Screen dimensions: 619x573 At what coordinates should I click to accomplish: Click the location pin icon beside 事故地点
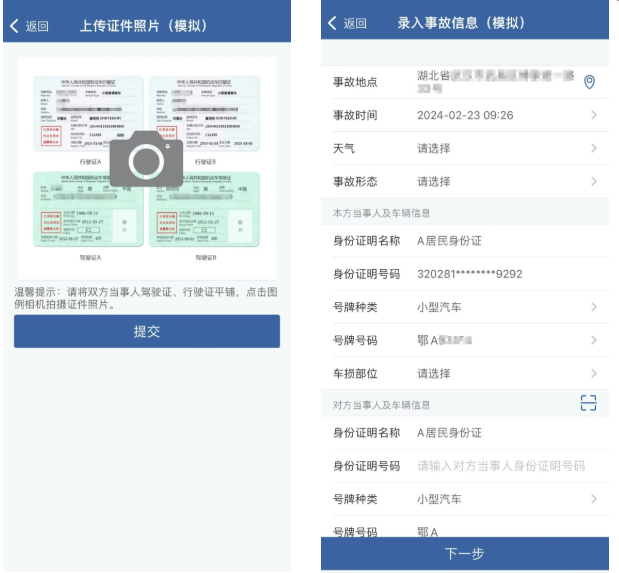(x=589, y=82)
